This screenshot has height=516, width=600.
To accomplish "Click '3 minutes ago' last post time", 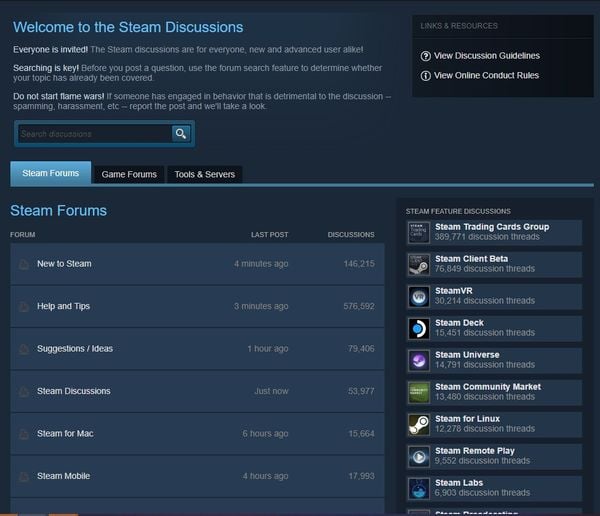I will coord(261,306).
